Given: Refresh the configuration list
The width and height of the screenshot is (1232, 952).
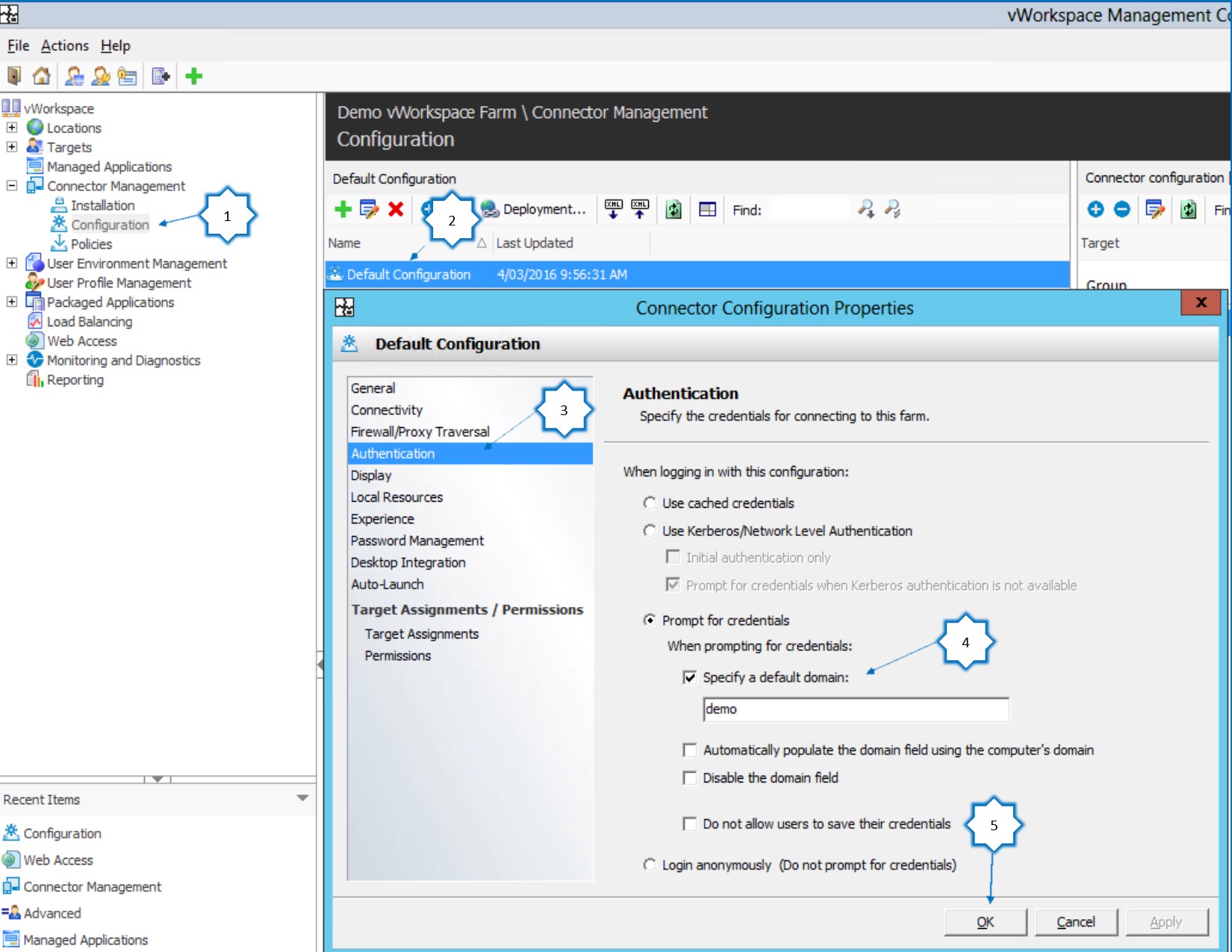Looking at the screenshot, I should coord(673,209).
